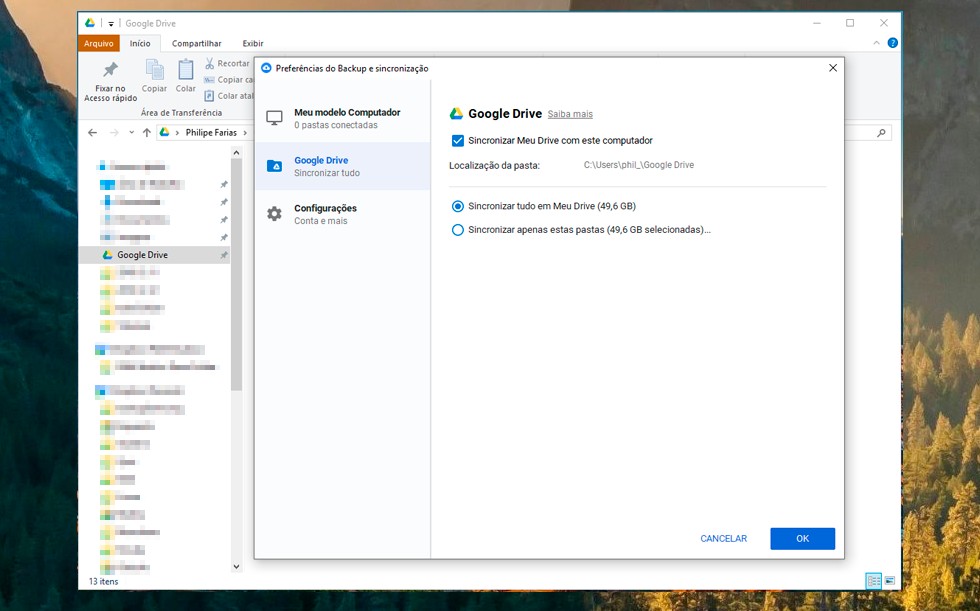Open the Compartilhar ribbon tab

point(196,44)
